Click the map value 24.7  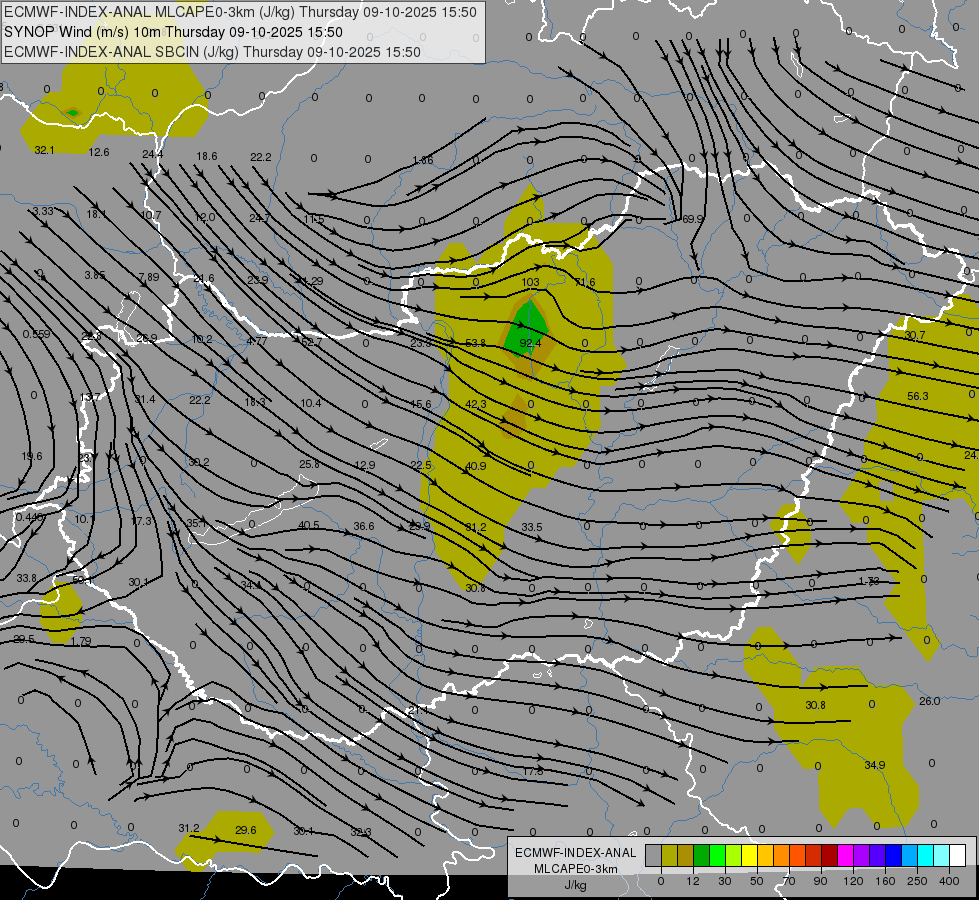click(259, 218)
